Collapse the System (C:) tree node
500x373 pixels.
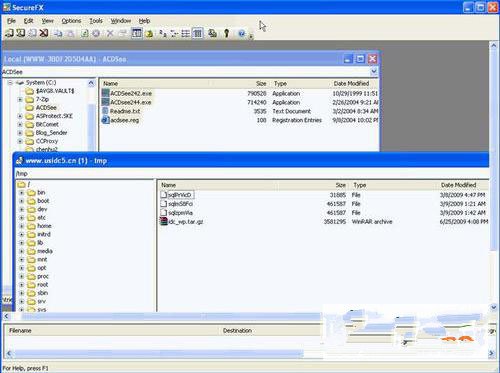coord(10,82)
